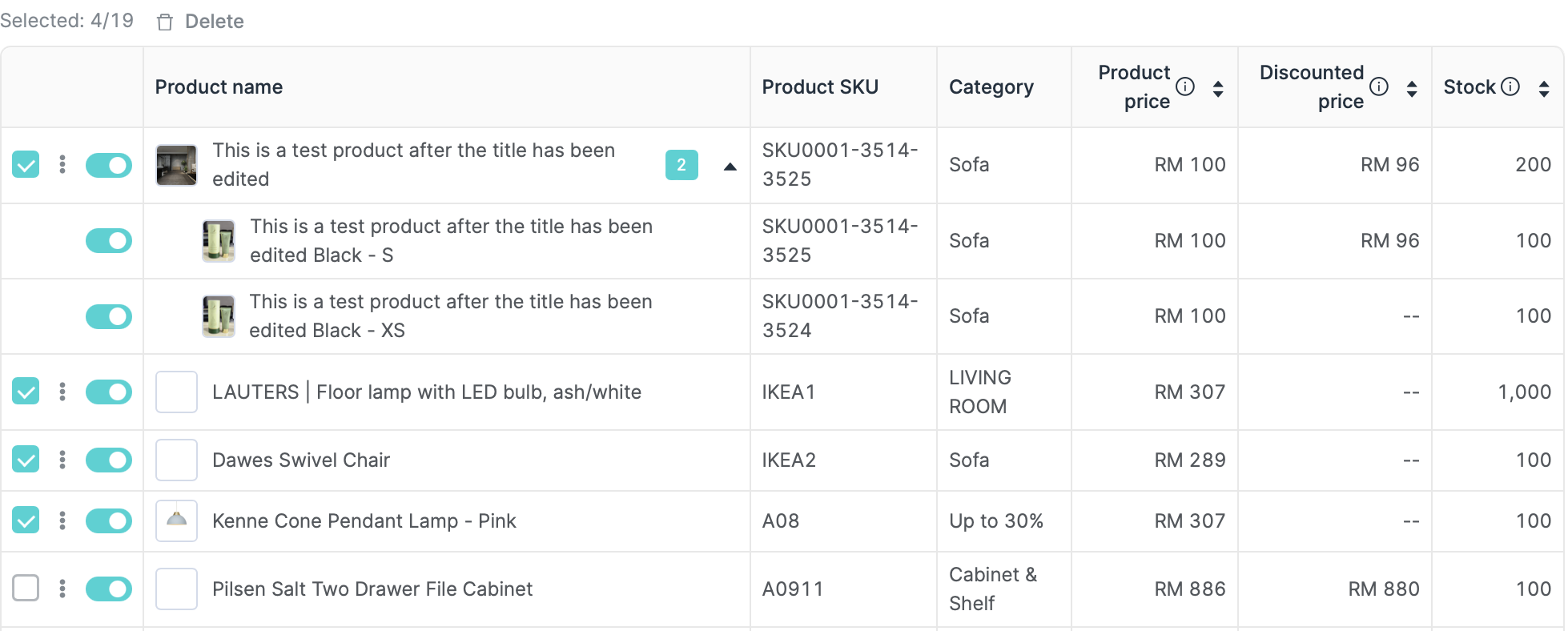Open three-dot menu for Dawes Swivel Chair
Image resolution: width=1568 pixels, height=631 pixels.
62,460
